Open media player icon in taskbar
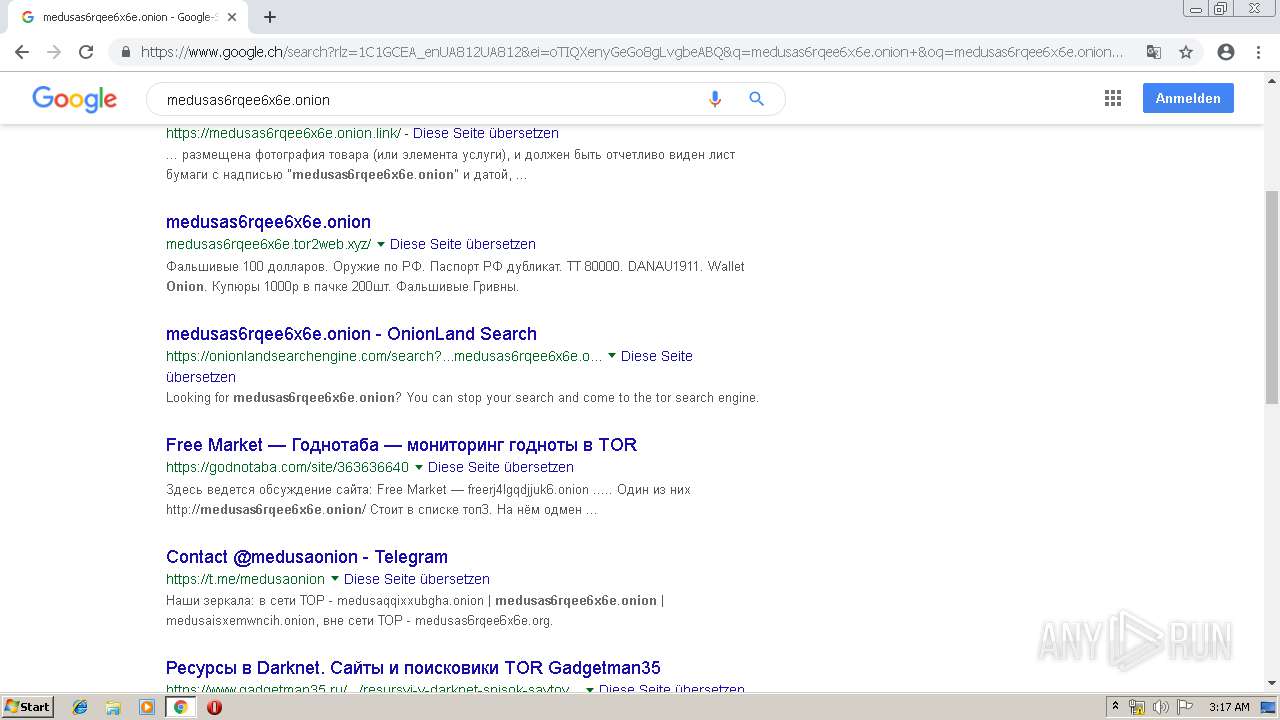1280x720 pixels. 147,707
